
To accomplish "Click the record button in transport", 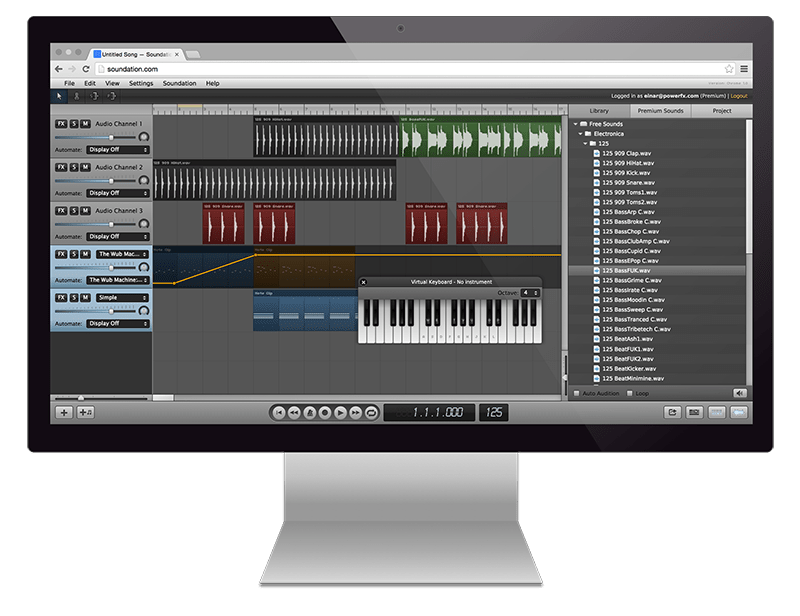I will (x=325, y=412).
